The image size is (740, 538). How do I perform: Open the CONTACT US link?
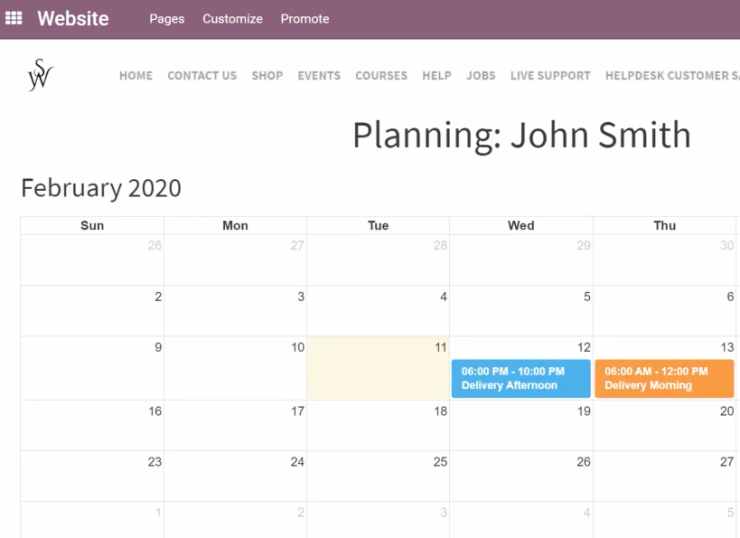(x=202, y=76)
